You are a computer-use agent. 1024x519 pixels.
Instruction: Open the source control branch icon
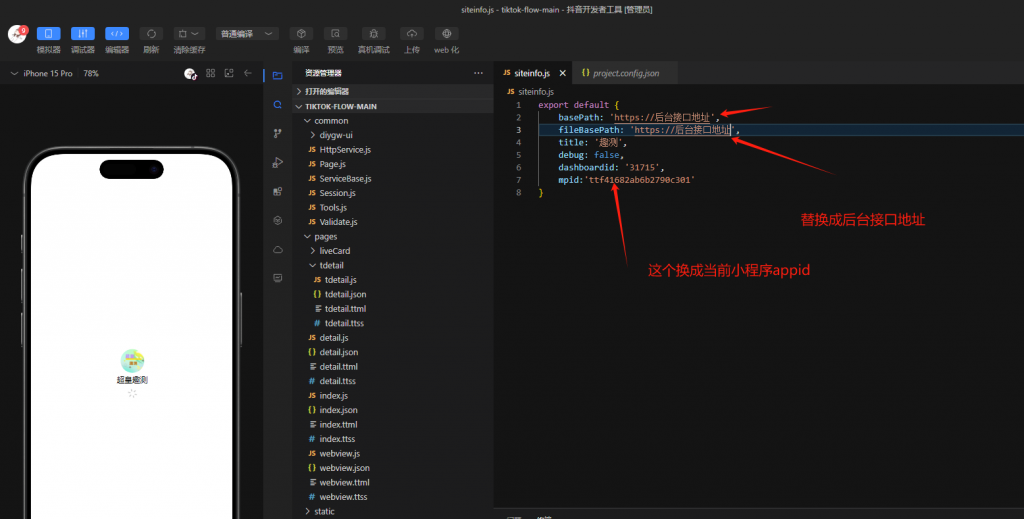277,133
